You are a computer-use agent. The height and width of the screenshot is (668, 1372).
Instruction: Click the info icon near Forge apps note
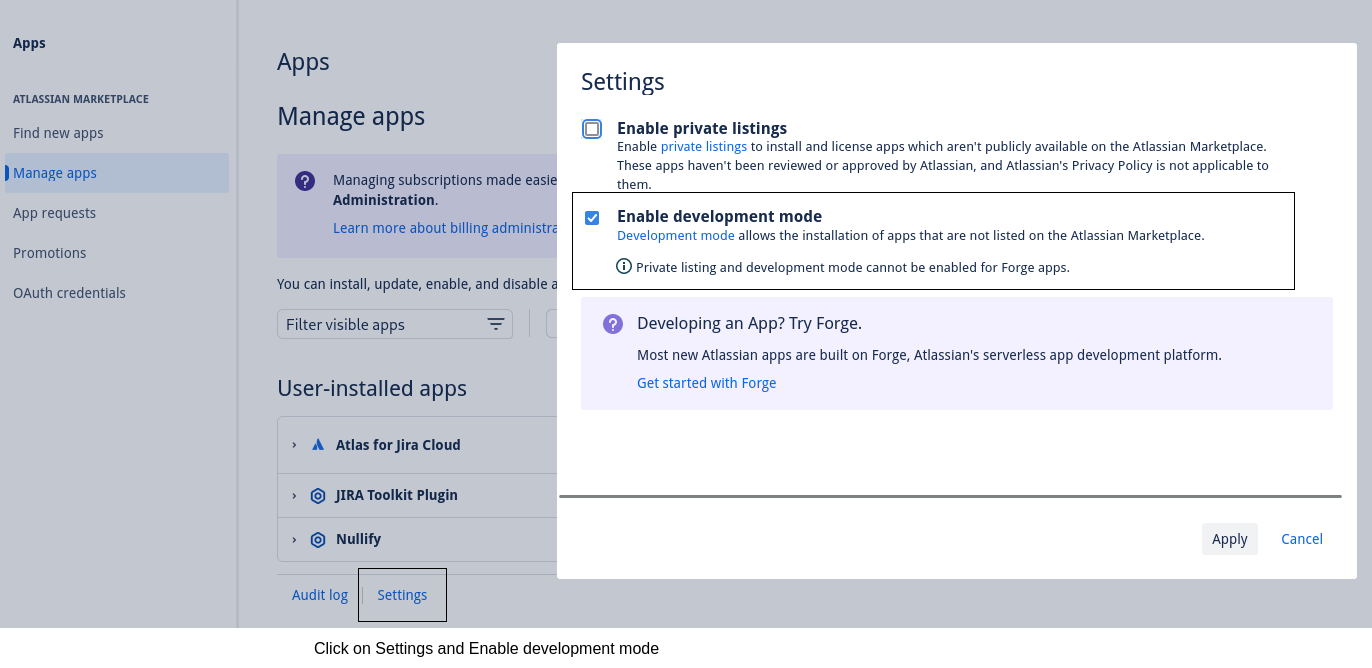(x=624, y=266)
